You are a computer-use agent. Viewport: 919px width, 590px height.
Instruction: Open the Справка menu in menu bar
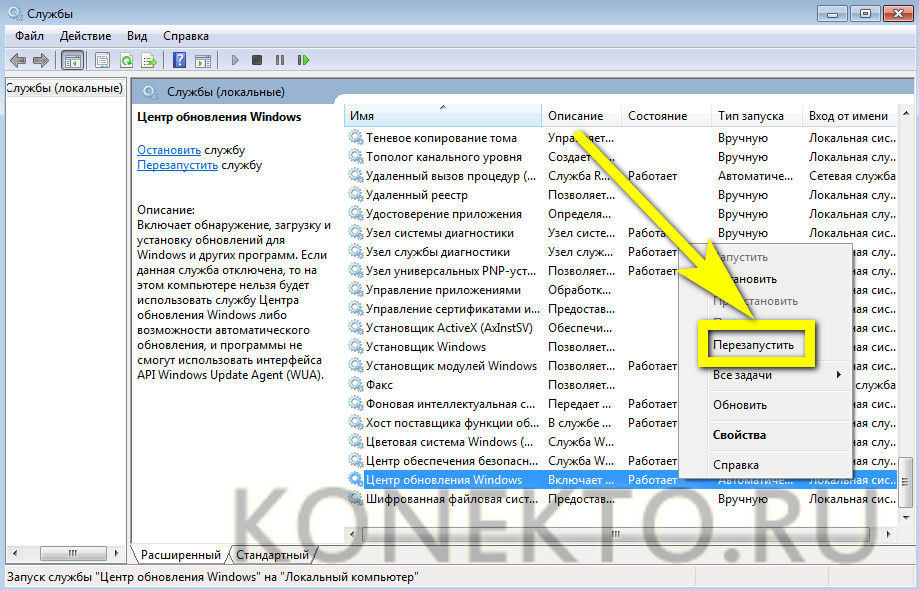(x=186, y=36)
